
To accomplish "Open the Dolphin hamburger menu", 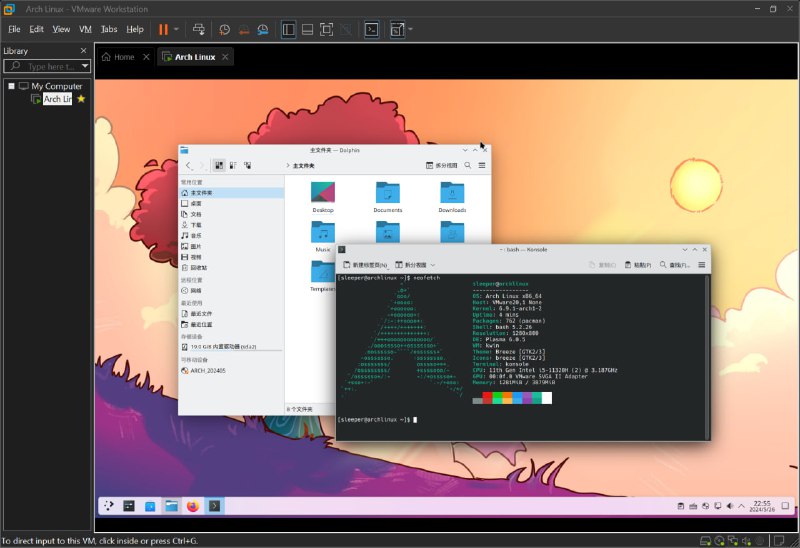I will click(482, 165).
